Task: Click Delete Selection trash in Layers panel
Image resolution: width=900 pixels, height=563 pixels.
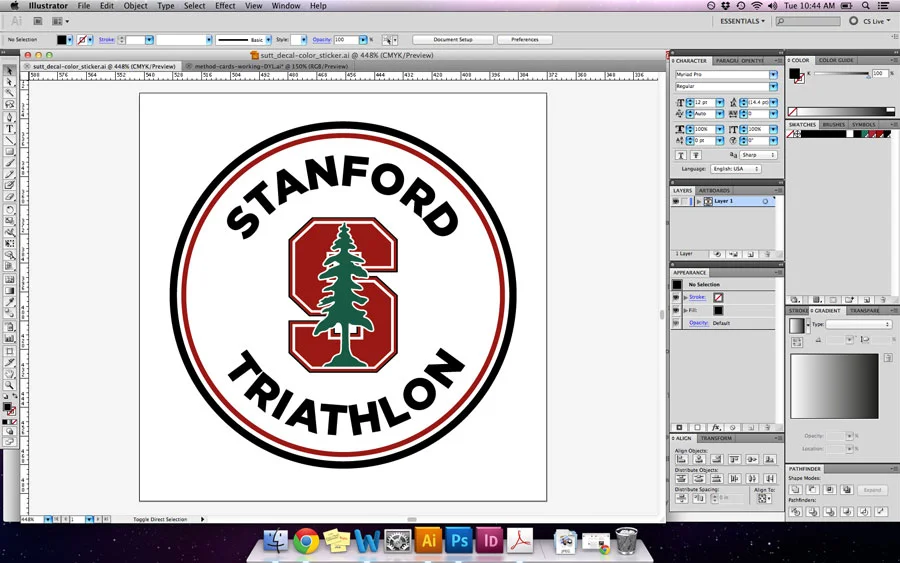Action: pos(767,254)
